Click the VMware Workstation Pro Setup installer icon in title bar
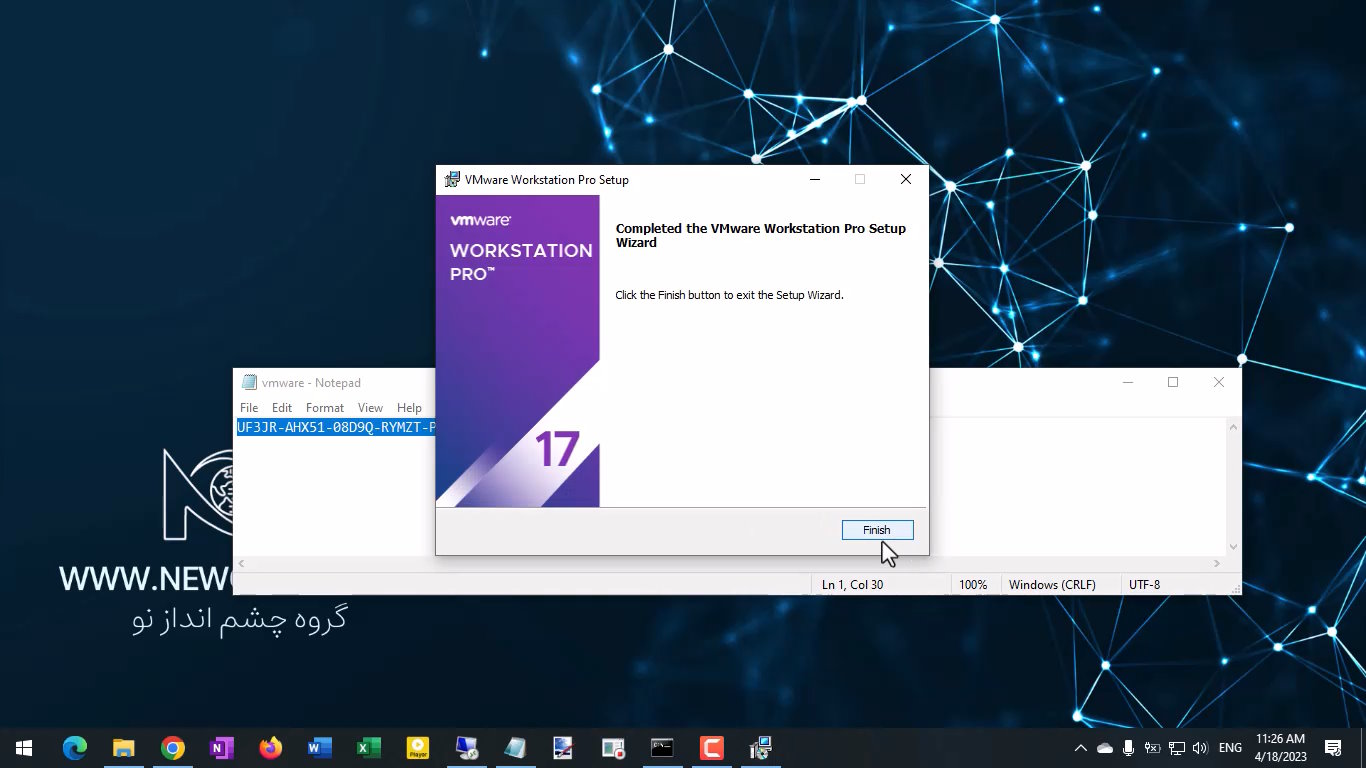Screen dimensions: 1366x768 [x=452, y=180]
